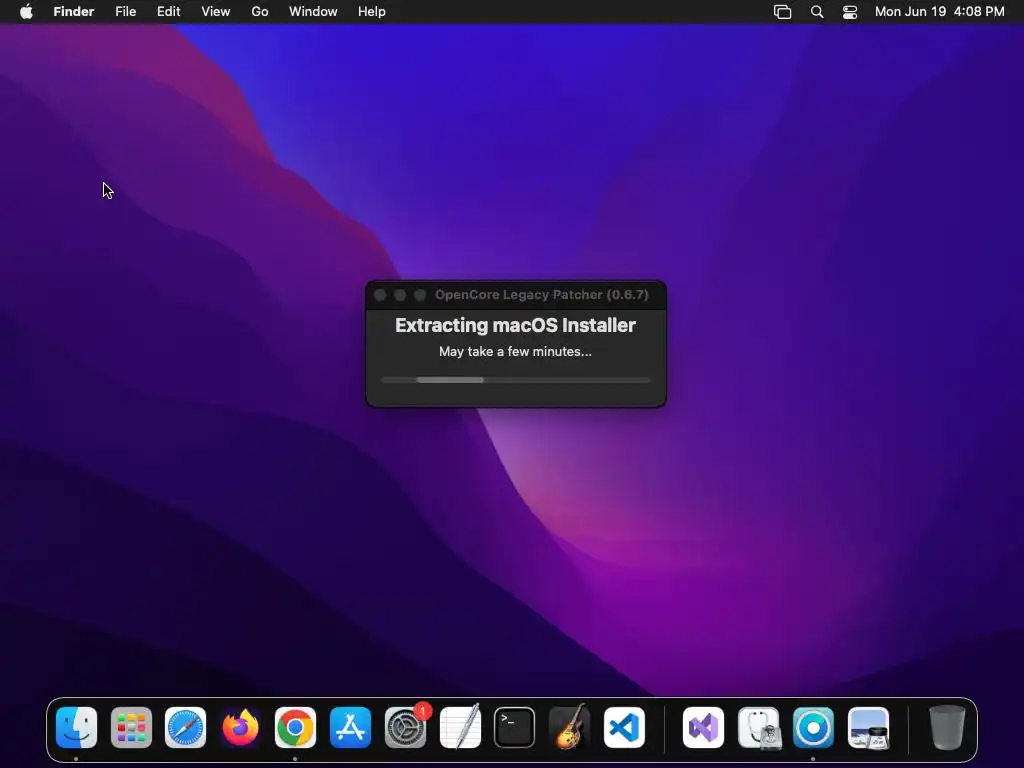Viewport: 1024px width, 768px height.
Task: Click the close button of OpenCore Patcher window
Action: pyautogui.click(x=380, y=295)
